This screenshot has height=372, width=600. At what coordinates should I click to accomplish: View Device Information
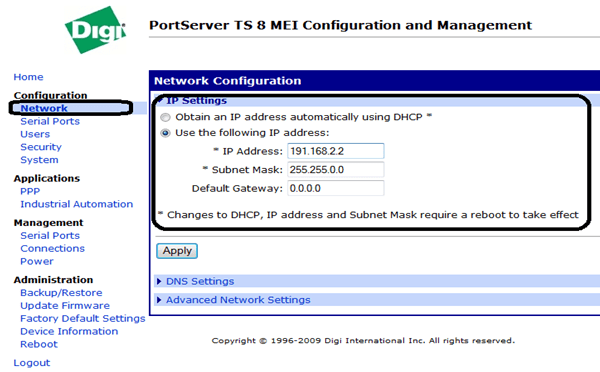(x=69, y=331)
